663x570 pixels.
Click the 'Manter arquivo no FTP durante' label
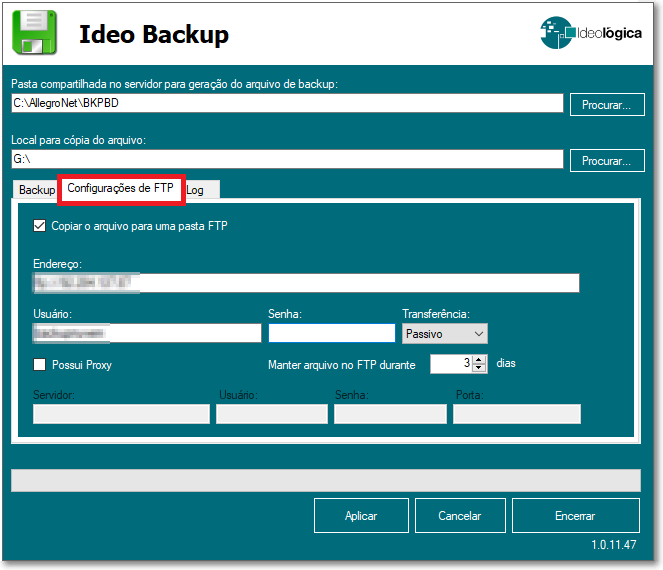pyautogui.click(x=342, y=365)
